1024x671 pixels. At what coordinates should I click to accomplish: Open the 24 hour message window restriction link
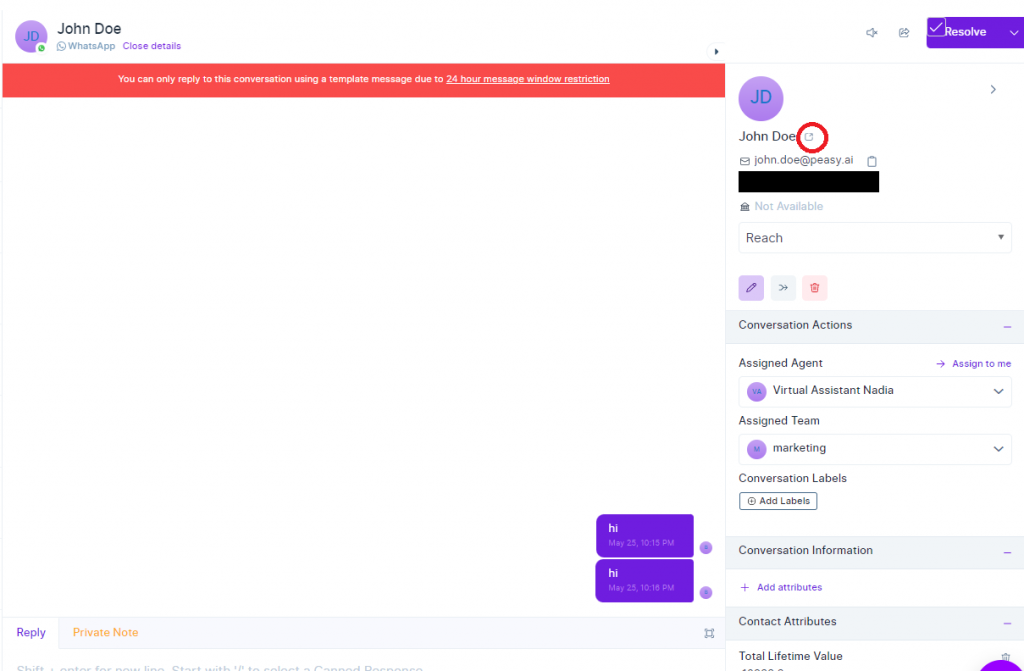(528, 79)
